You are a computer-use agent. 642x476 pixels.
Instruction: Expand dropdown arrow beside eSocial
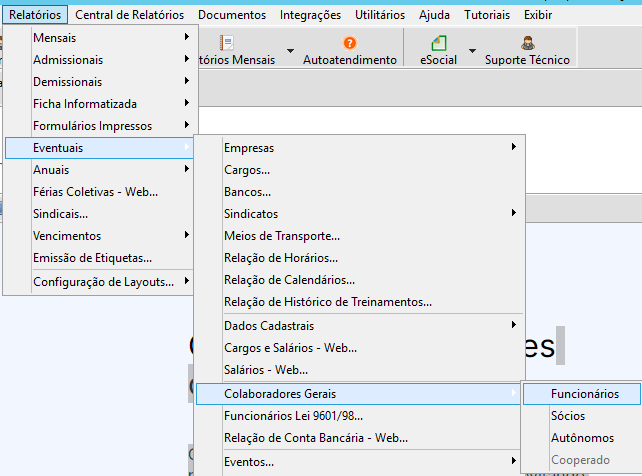[472, 51]
